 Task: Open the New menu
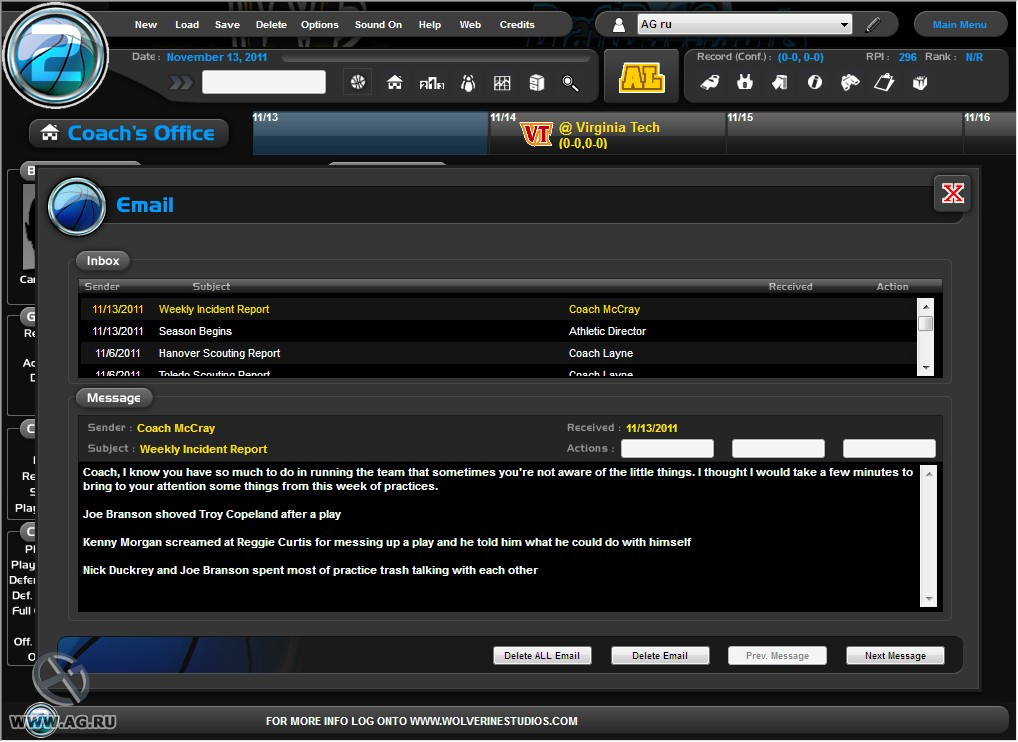click(x=146, y=25)
